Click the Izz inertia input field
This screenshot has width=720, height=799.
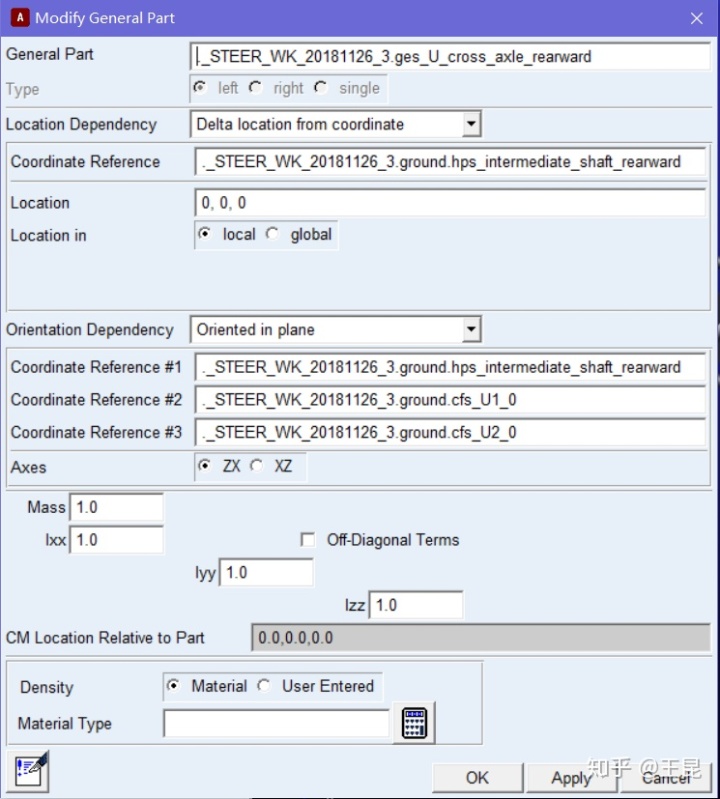click(x=416, y=605)
